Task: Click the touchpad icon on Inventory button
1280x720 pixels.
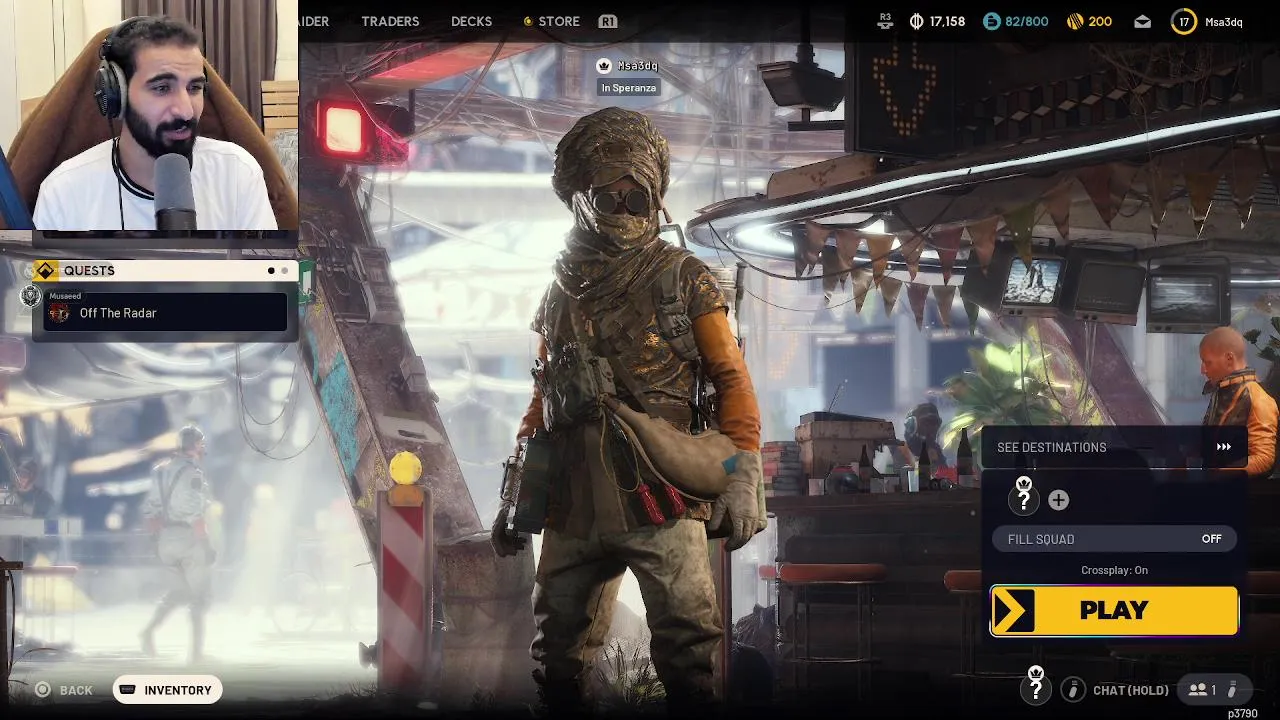Action: 128,690
